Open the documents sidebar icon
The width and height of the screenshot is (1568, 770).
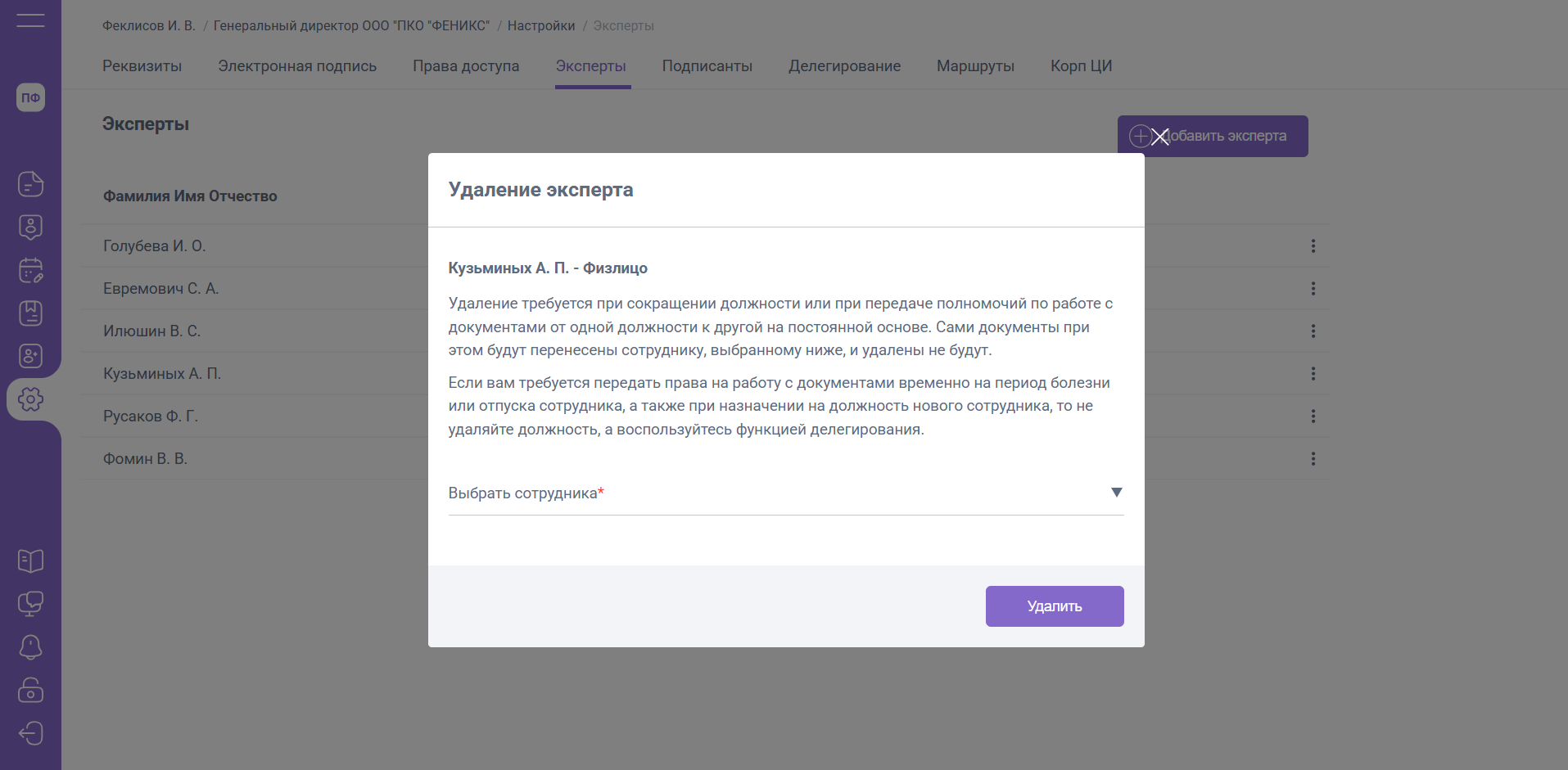coord(30,184)
